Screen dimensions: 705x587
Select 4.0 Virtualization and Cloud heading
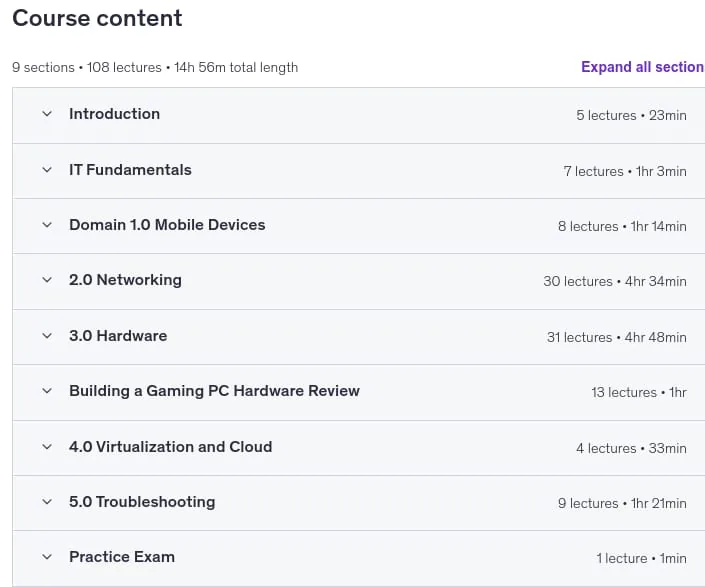click(x=171, y=447)
